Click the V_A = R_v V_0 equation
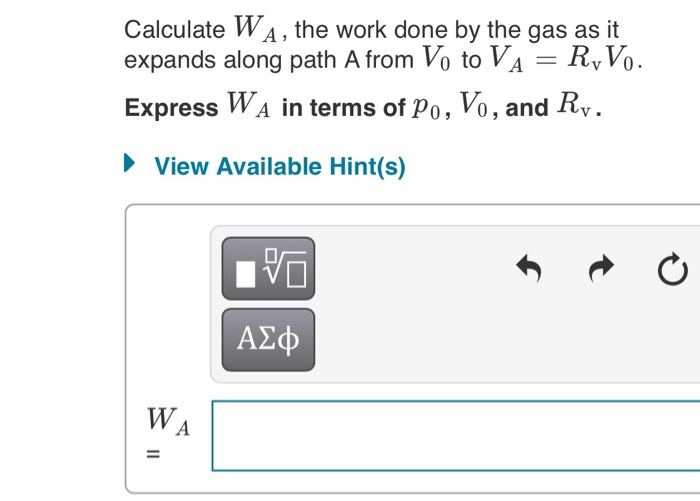Screen dimensions: 700x501 point(565,60)
